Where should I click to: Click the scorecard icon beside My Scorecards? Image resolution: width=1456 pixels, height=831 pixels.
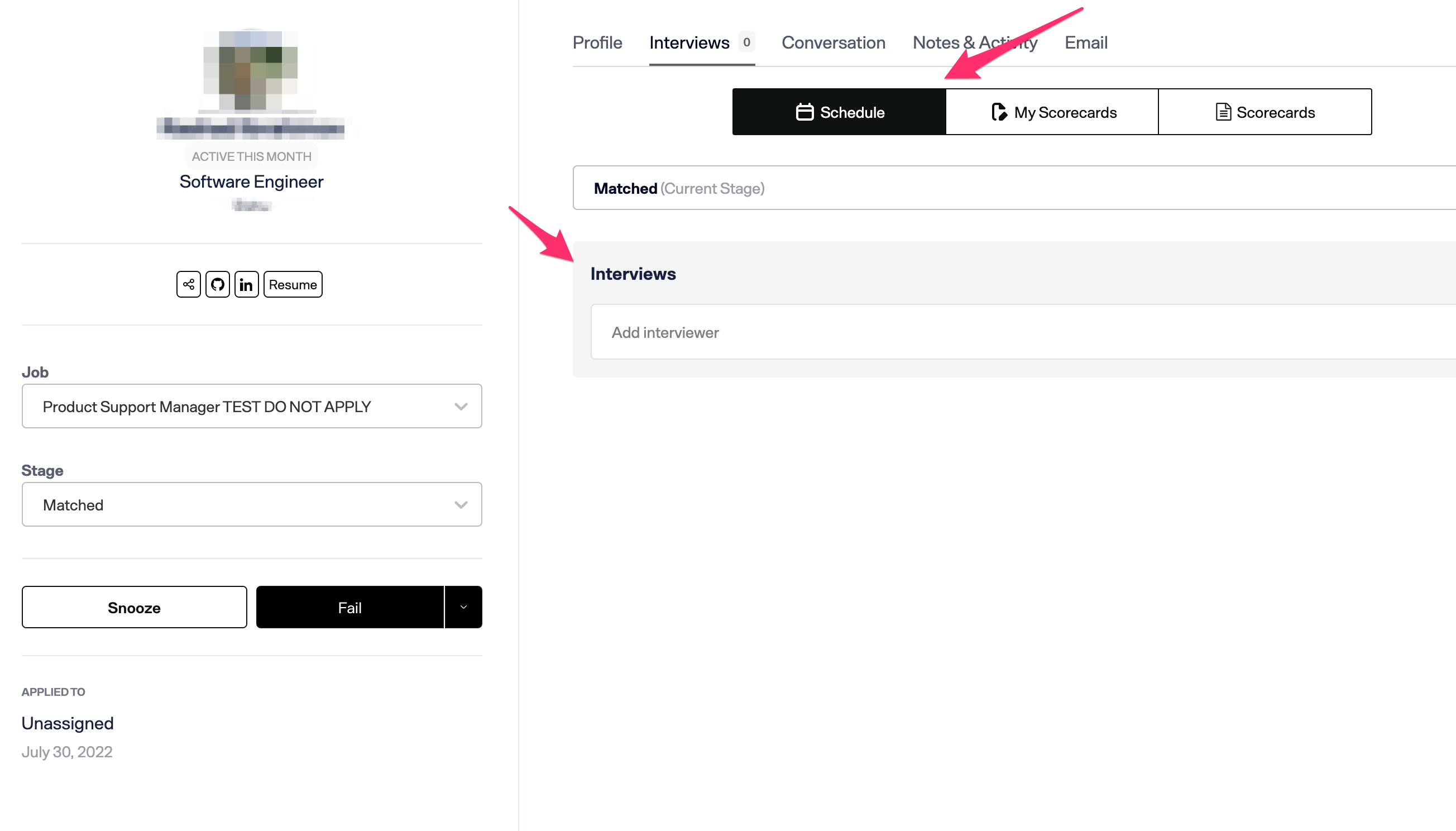pyautogui.click(x=999, y=112)
